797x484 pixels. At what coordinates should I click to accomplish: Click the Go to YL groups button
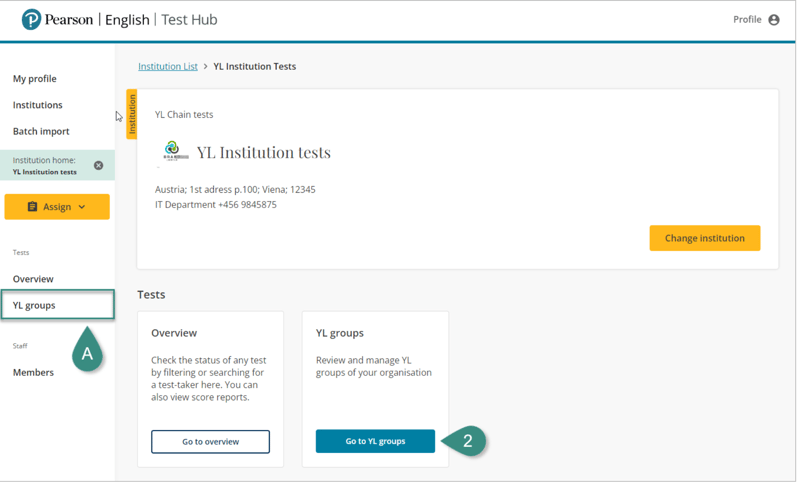(x=375, y=441)
